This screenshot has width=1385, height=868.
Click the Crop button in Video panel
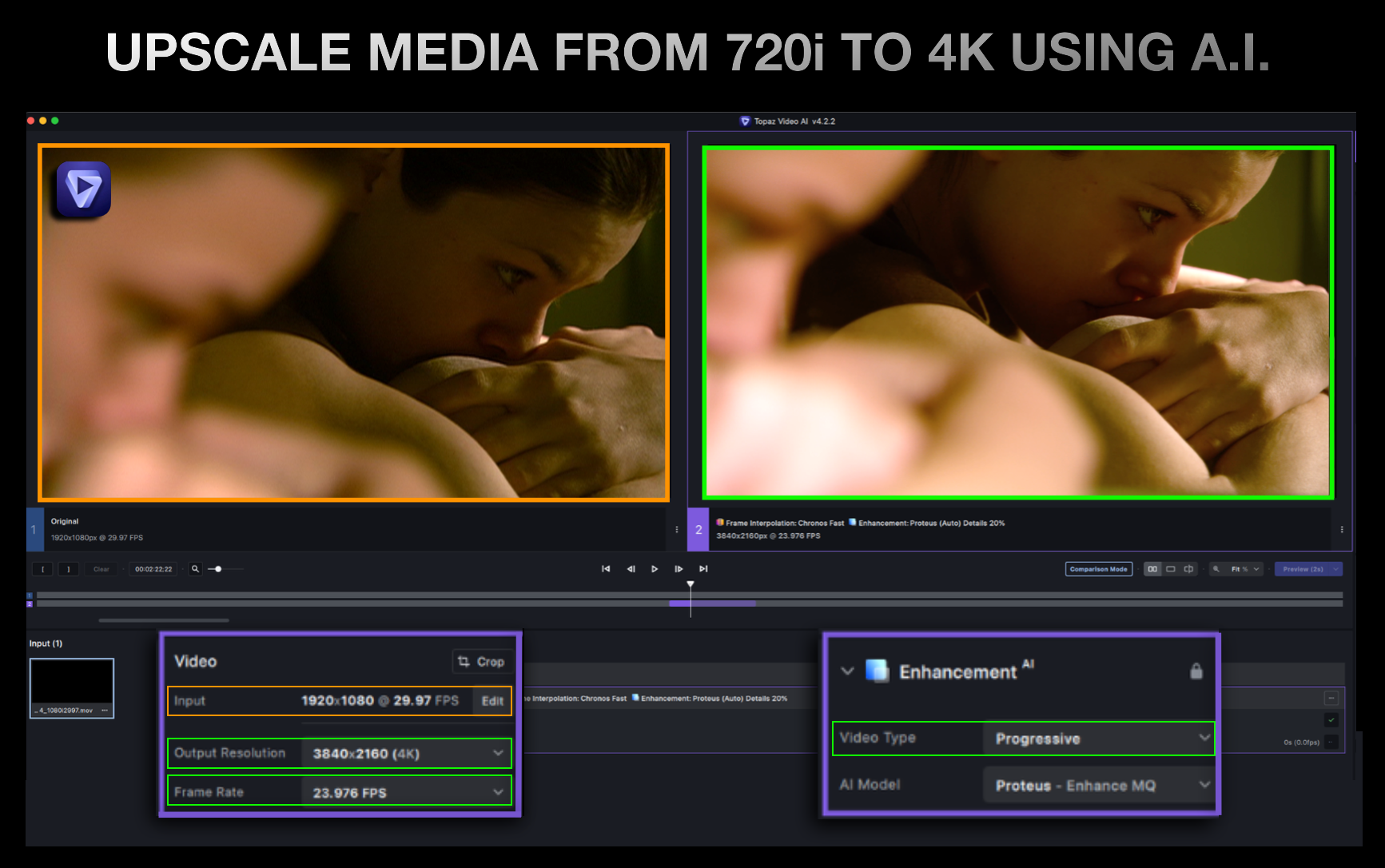pos(481,662)
